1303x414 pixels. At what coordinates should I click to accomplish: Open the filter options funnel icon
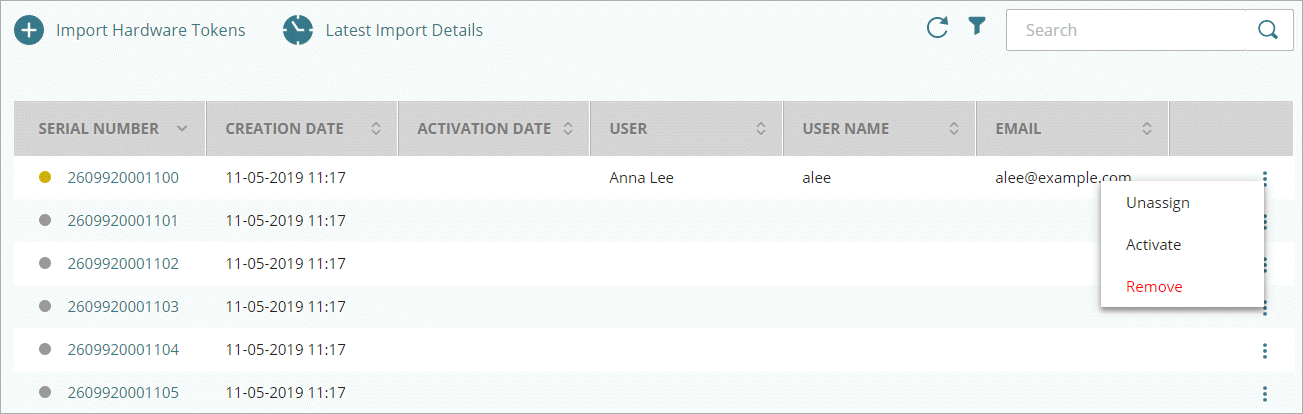[977, 28]
